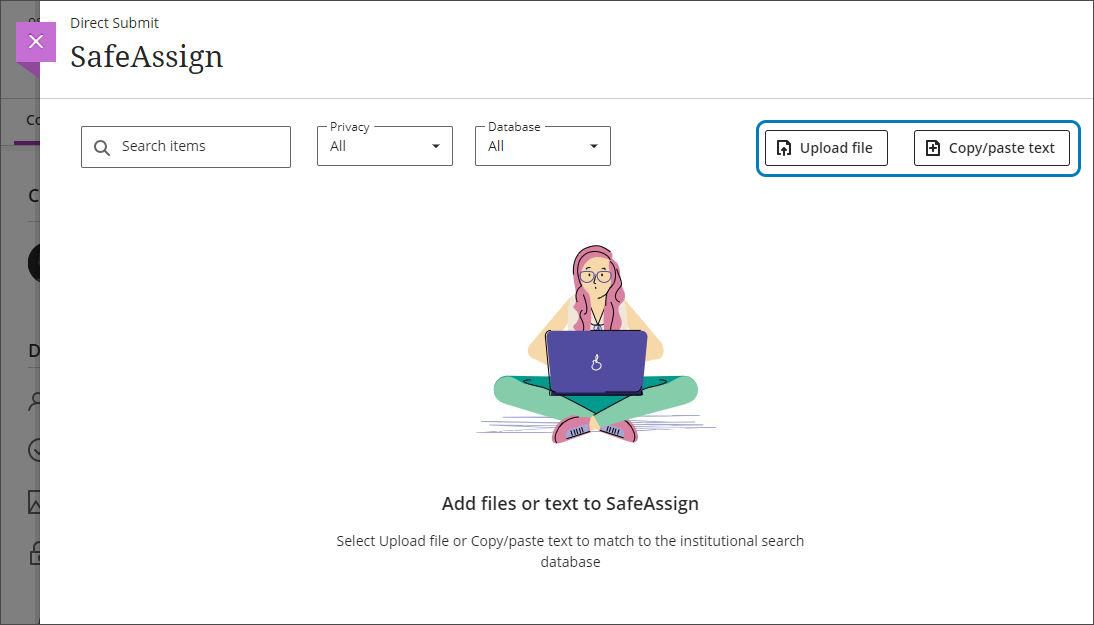Click the upload icon on Upload file
The height and width of the screenshot is (625, 1094).
[785, 148]
